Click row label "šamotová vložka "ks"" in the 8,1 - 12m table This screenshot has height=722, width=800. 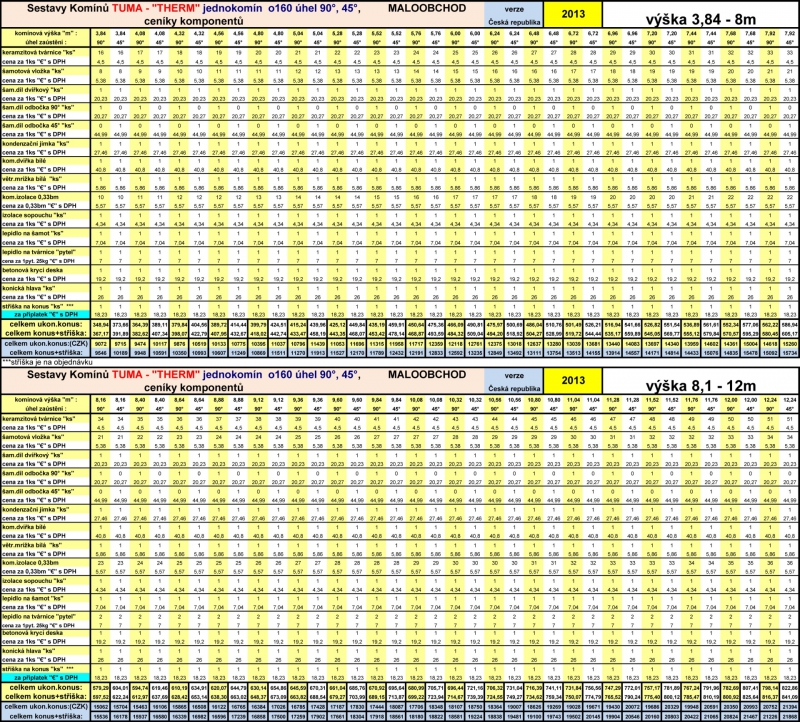point(33,437)
